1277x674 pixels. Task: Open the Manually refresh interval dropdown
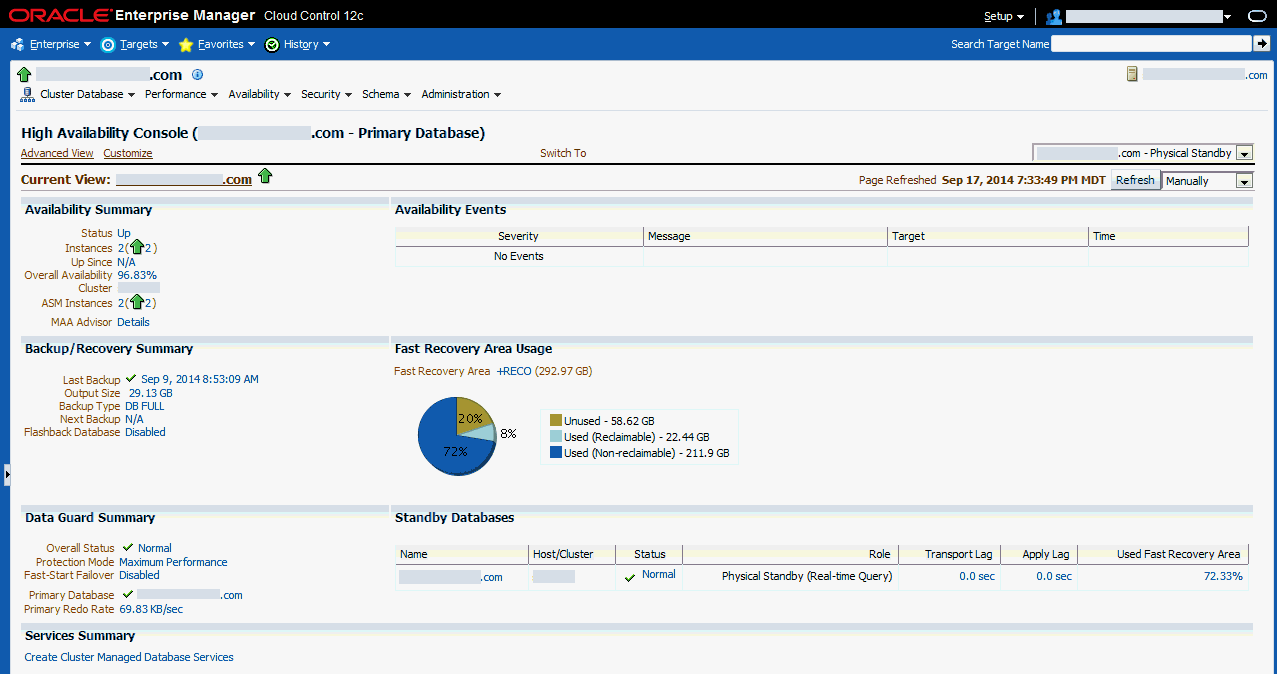click(1244, 181)
